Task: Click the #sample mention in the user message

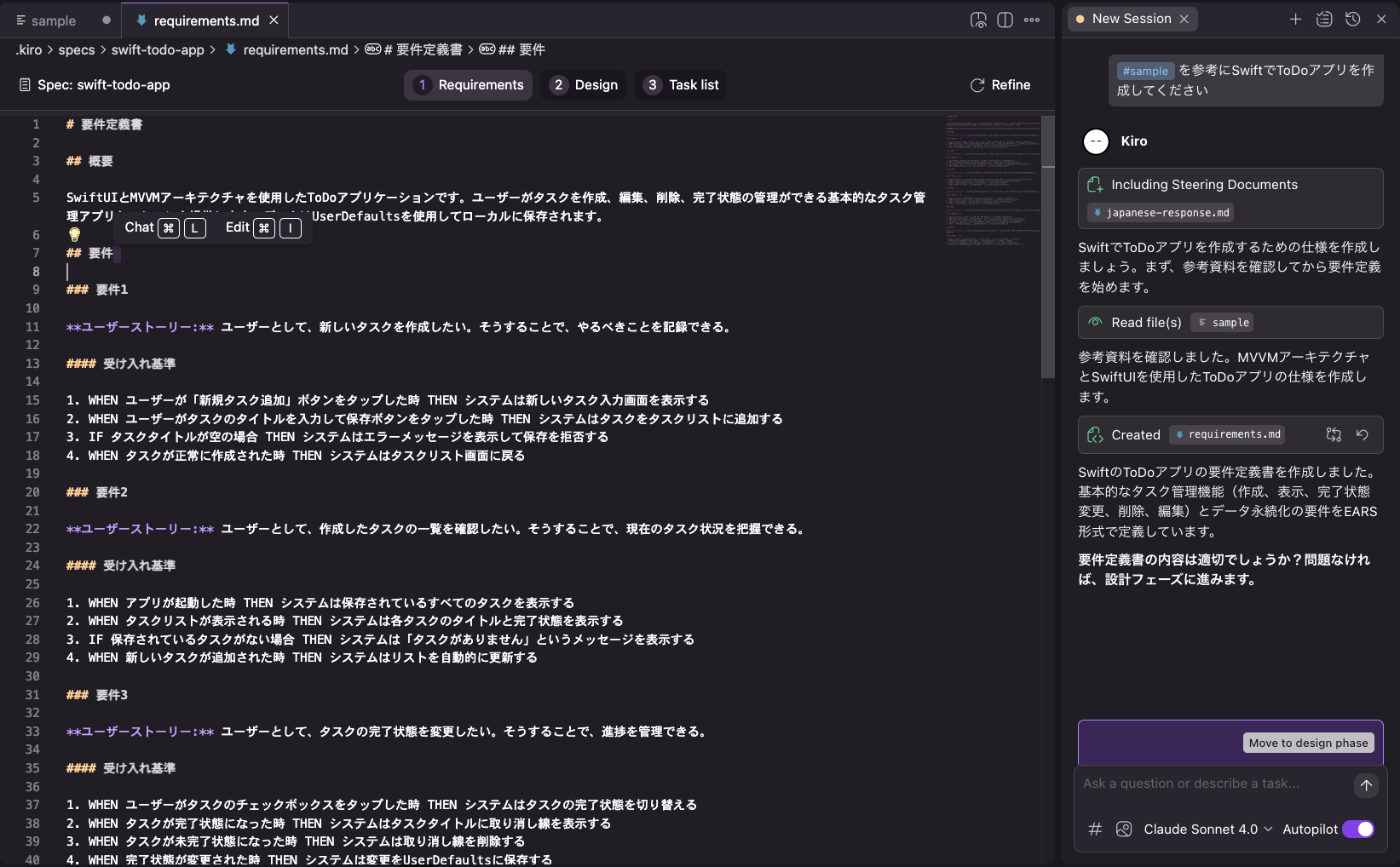Action: tap(1146, 71)
